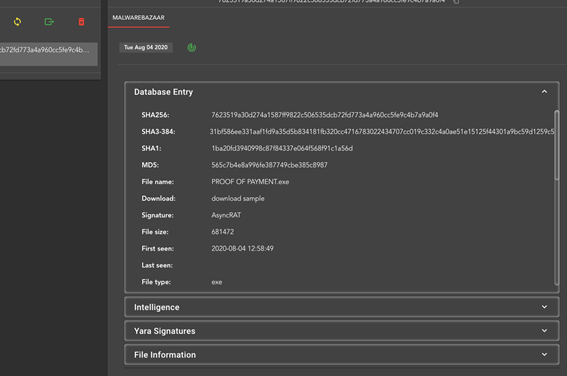567x376 pixels.
Task: Click the green export icon
Action: click(x=49, y=22)
